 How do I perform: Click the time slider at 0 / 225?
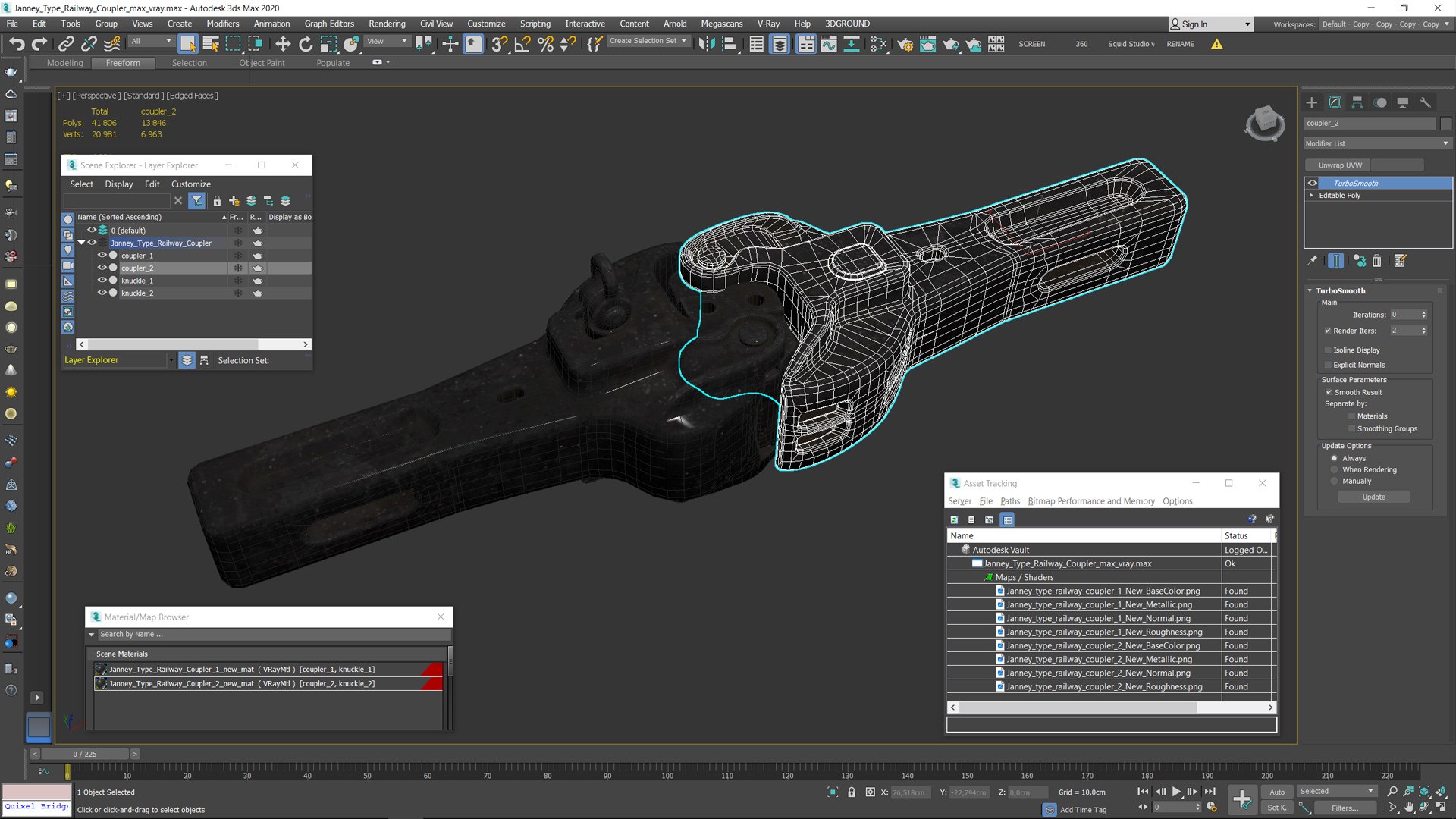tap(85, 754)
